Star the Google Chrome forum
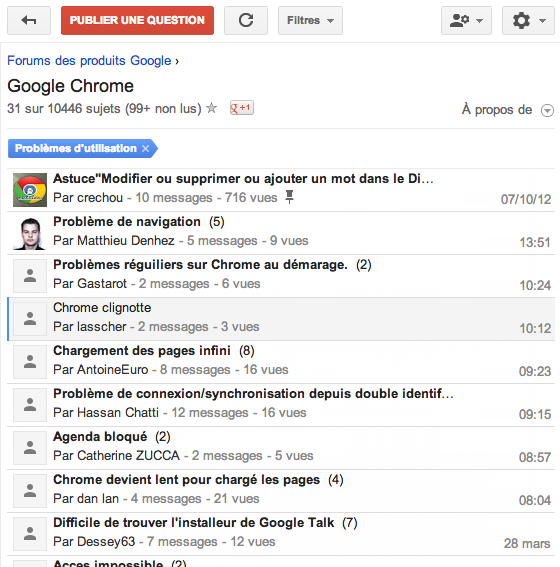The width and height of the screenshot is (560, 567). [x=211, y=108]
